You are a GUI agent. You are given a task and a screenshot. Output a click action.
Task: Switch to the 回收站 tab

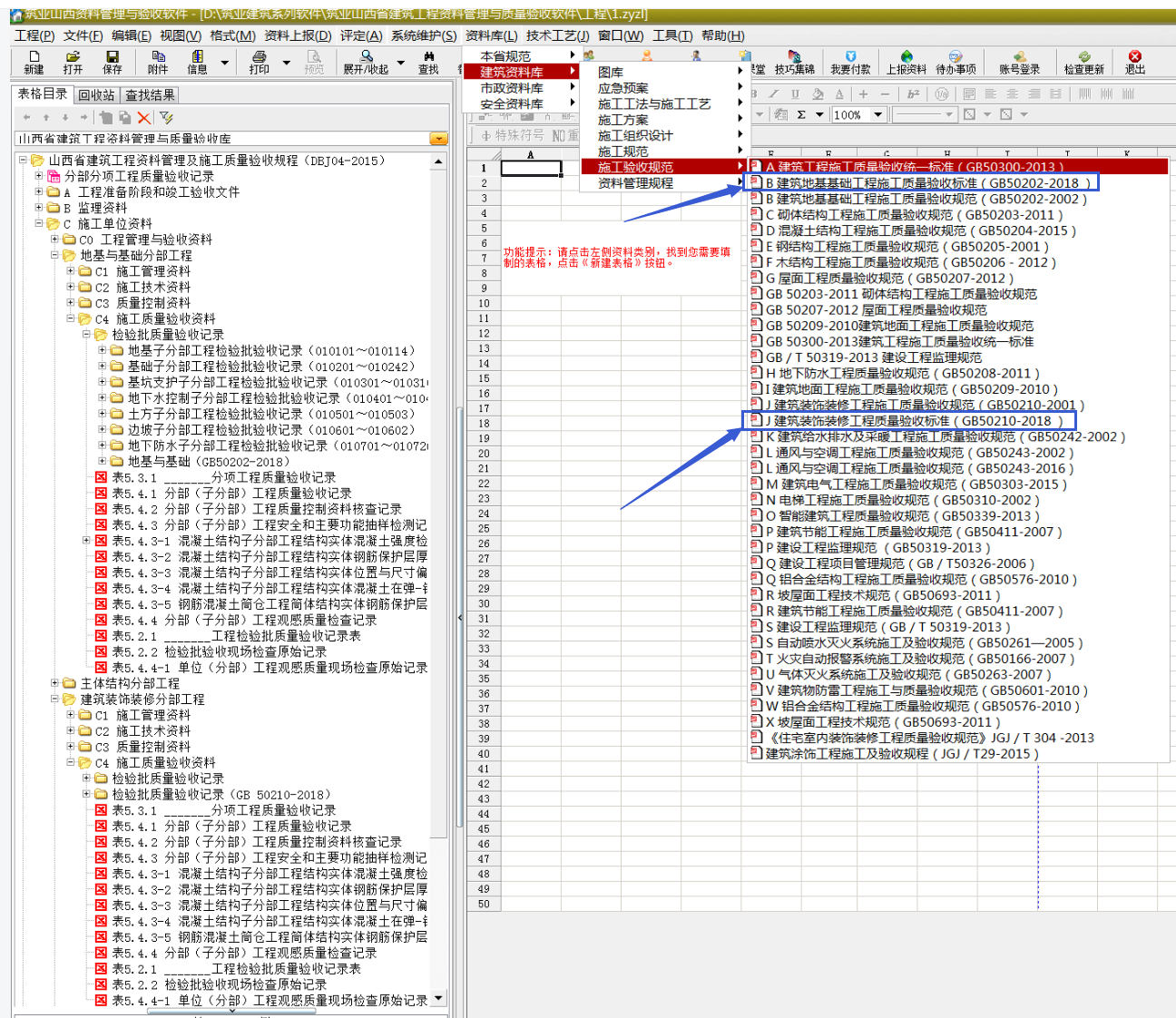97,94
